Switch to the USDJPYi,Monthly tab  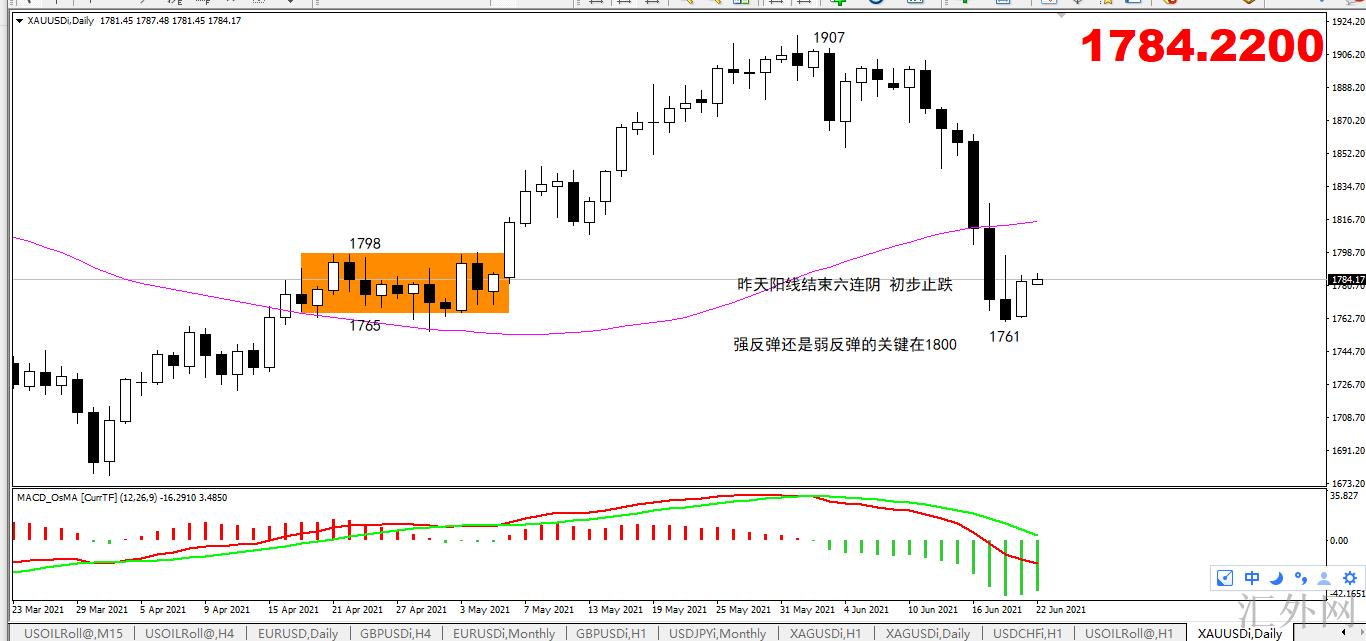717,633
